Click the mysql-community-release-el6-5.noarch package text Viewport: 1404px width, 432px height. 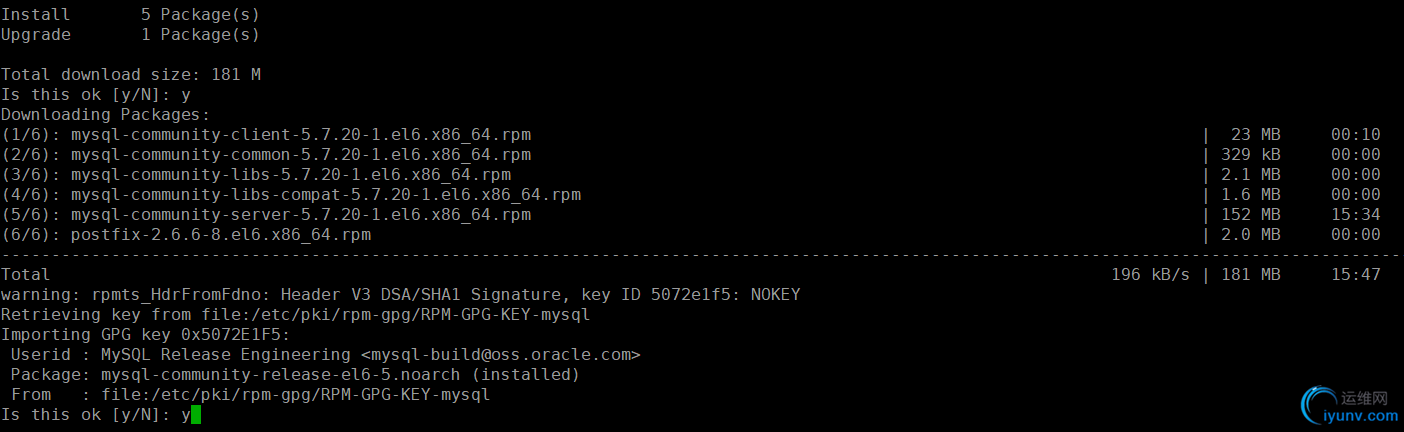point(281,375)
